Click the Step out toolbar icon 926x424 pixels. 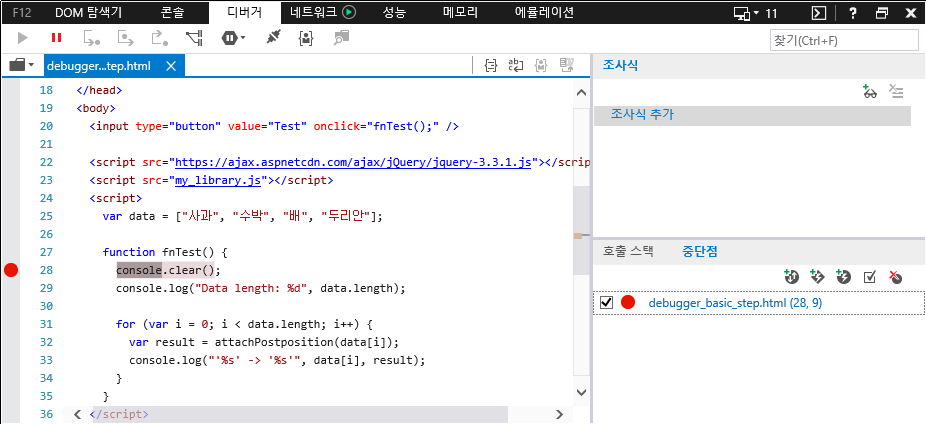pos(159,38)
